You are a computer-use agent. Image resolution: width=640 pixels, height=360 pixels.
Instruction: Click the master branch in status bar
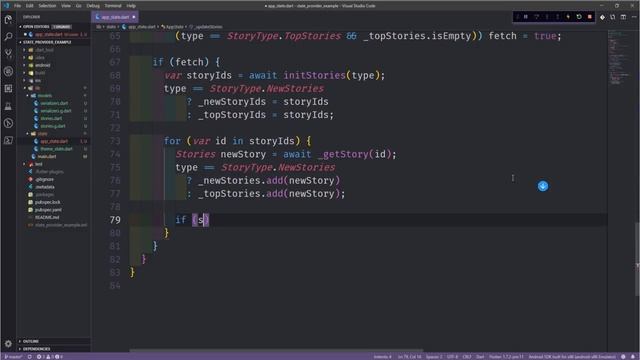[x=13, y=357]
